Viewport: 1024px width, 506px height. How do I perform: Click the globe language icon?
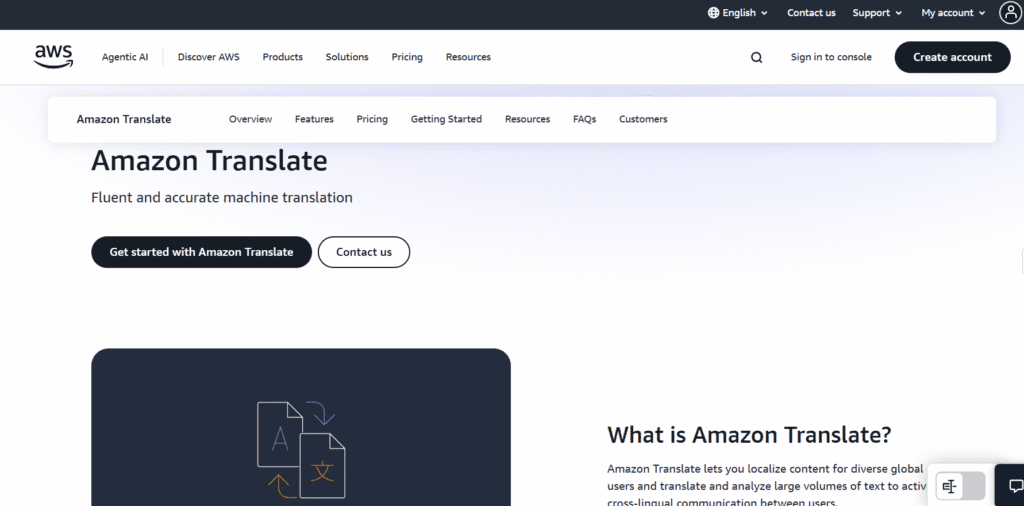tap(713, 12)
